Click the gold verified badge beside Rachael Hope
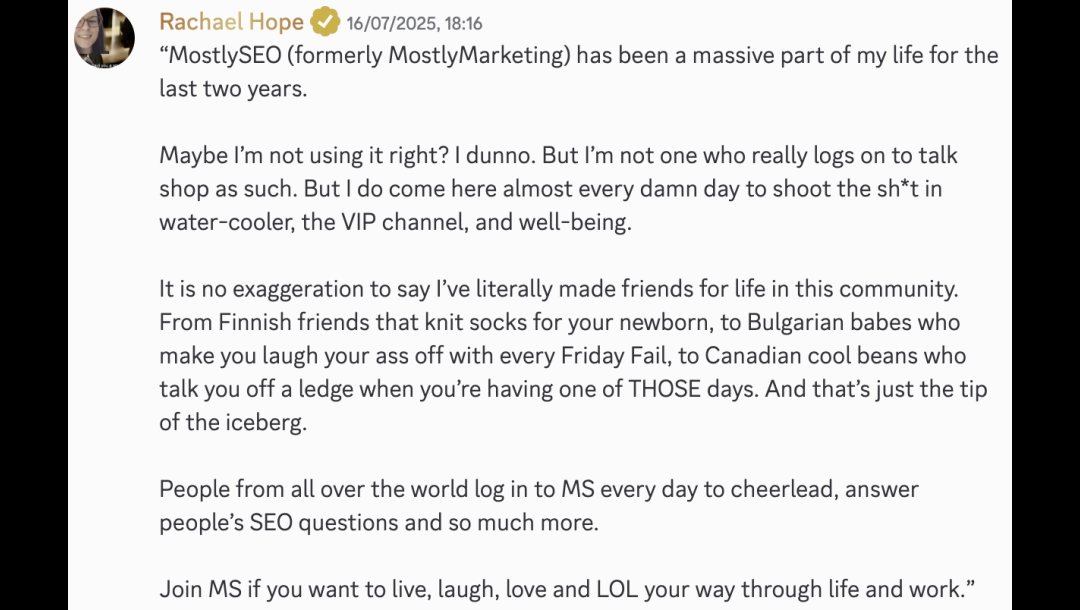This screenshot has height=610, width=1080. click(325, 22)
